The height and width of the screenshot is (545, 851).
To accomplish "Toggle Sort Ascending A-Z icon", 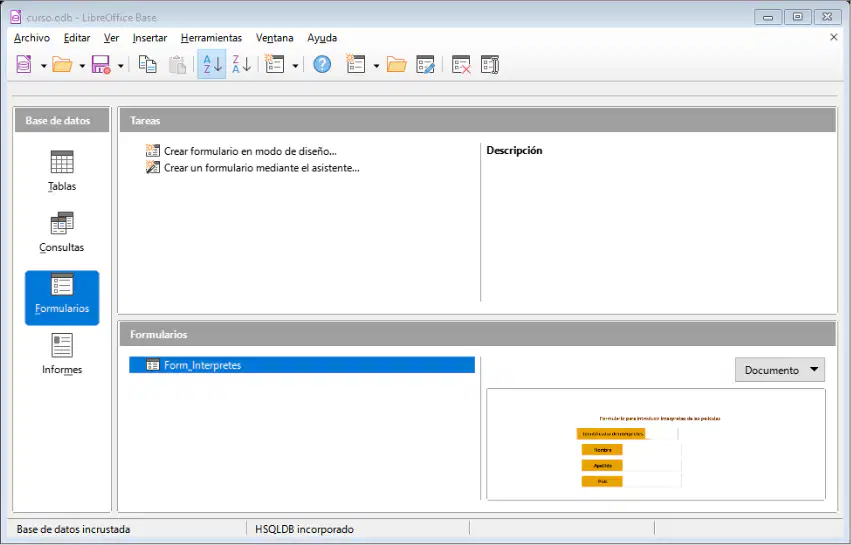I will click(212, 65).
